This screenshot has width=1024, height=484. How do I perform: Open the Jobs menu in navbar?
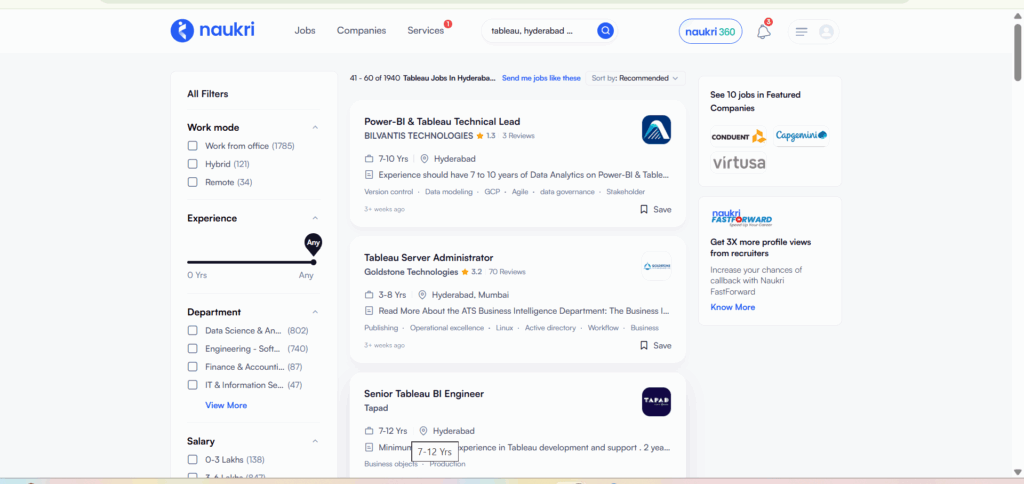tap(305, 31)
